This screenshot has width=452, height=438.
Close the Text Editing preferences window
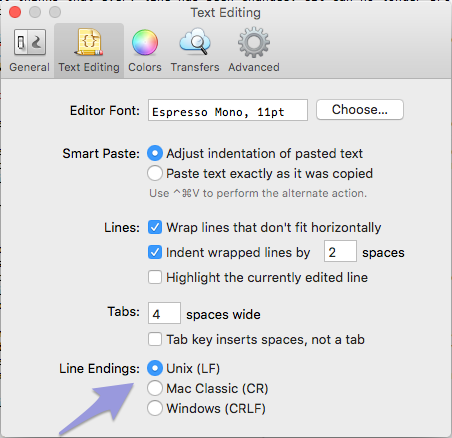(15, 12)
